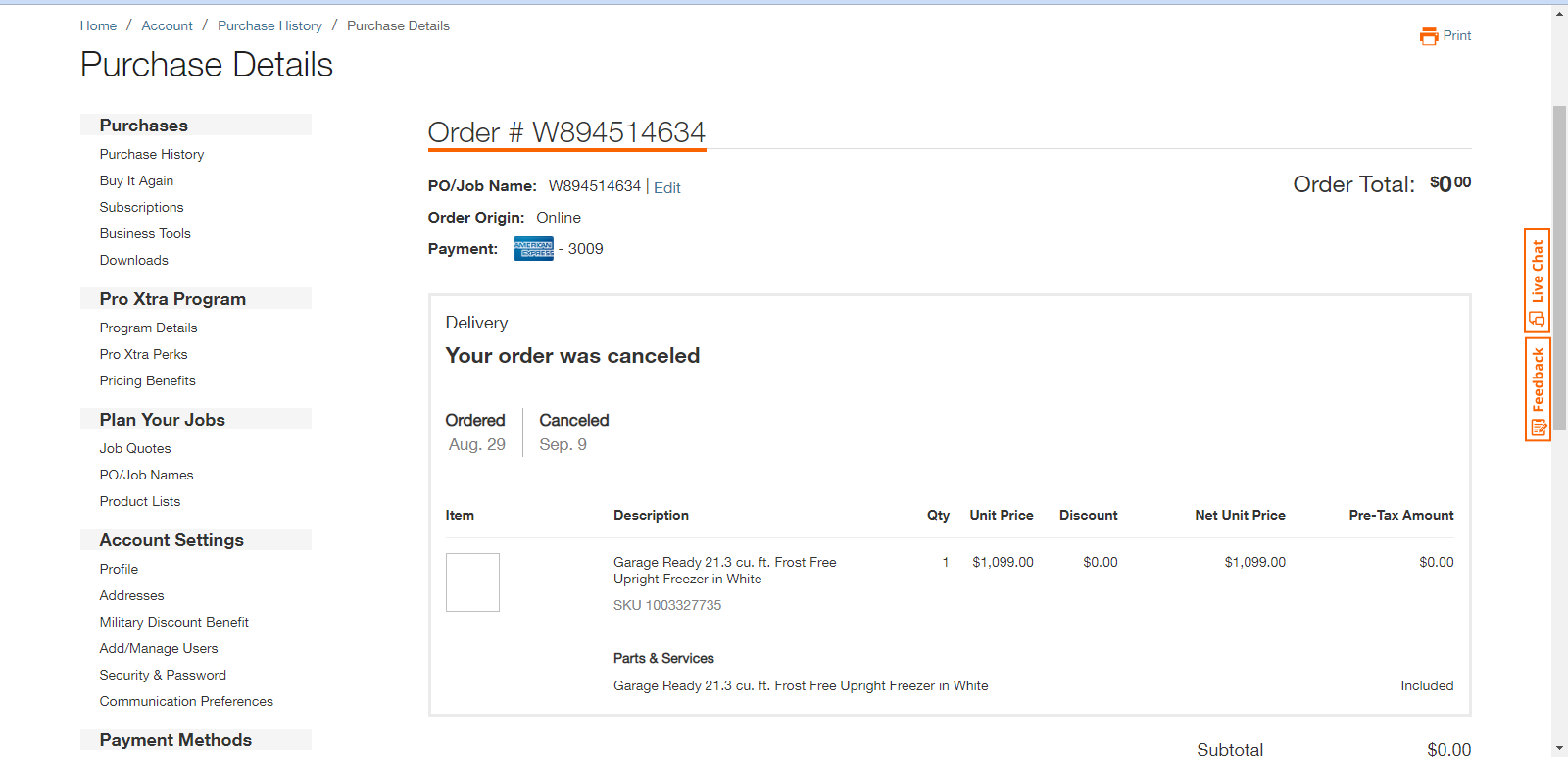Click the Print printer icon

1429,36
